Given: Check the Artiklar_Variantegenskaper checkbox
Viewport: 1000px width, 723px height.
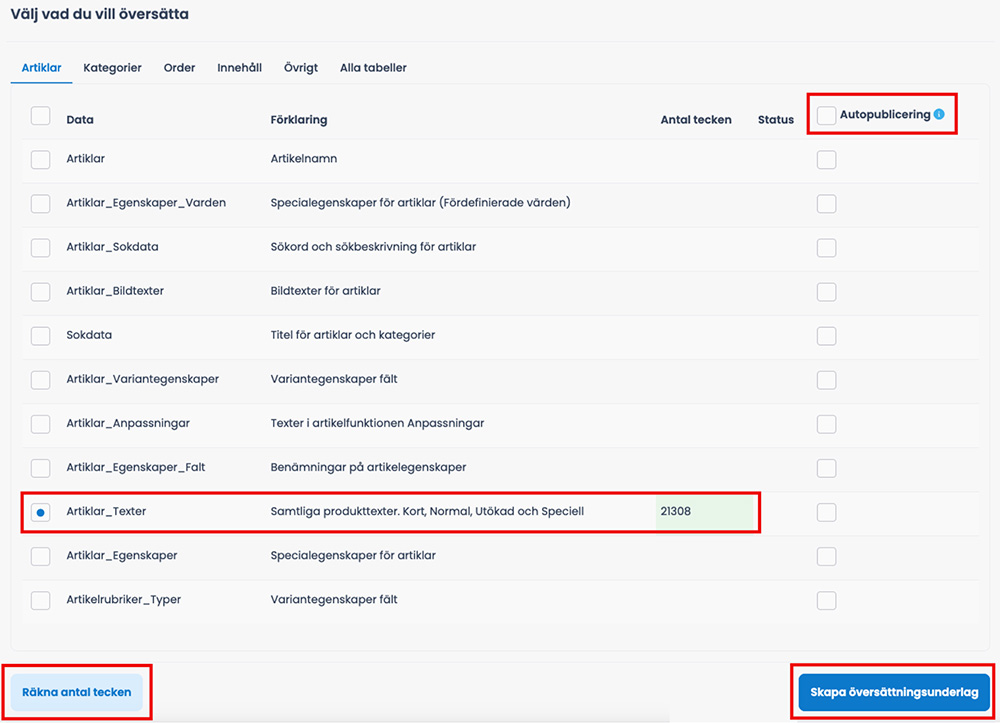Looking at the screenshot, I should pos(41,379).
